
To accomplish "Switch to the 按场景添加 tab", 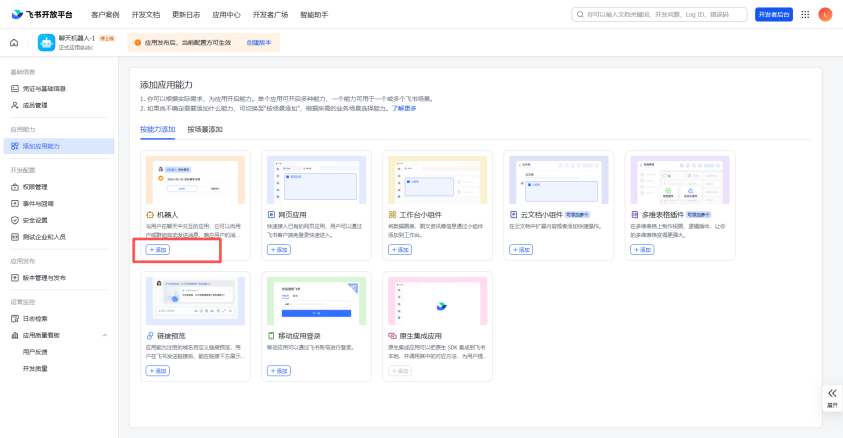I will point(205,130).
